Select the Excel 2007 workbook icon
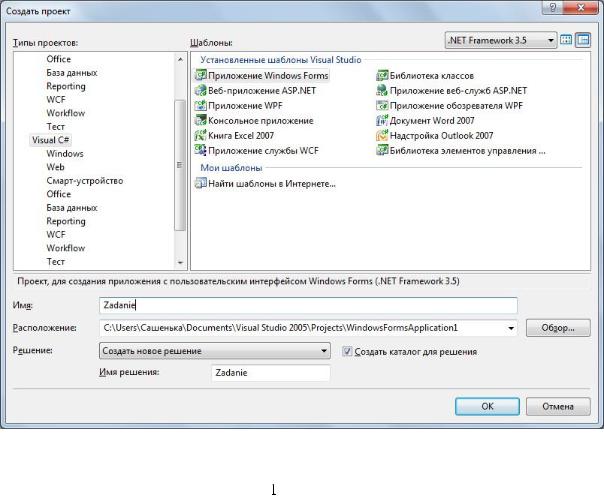The width and height of the screenshot is (604, 499). (x=200, y=135)
